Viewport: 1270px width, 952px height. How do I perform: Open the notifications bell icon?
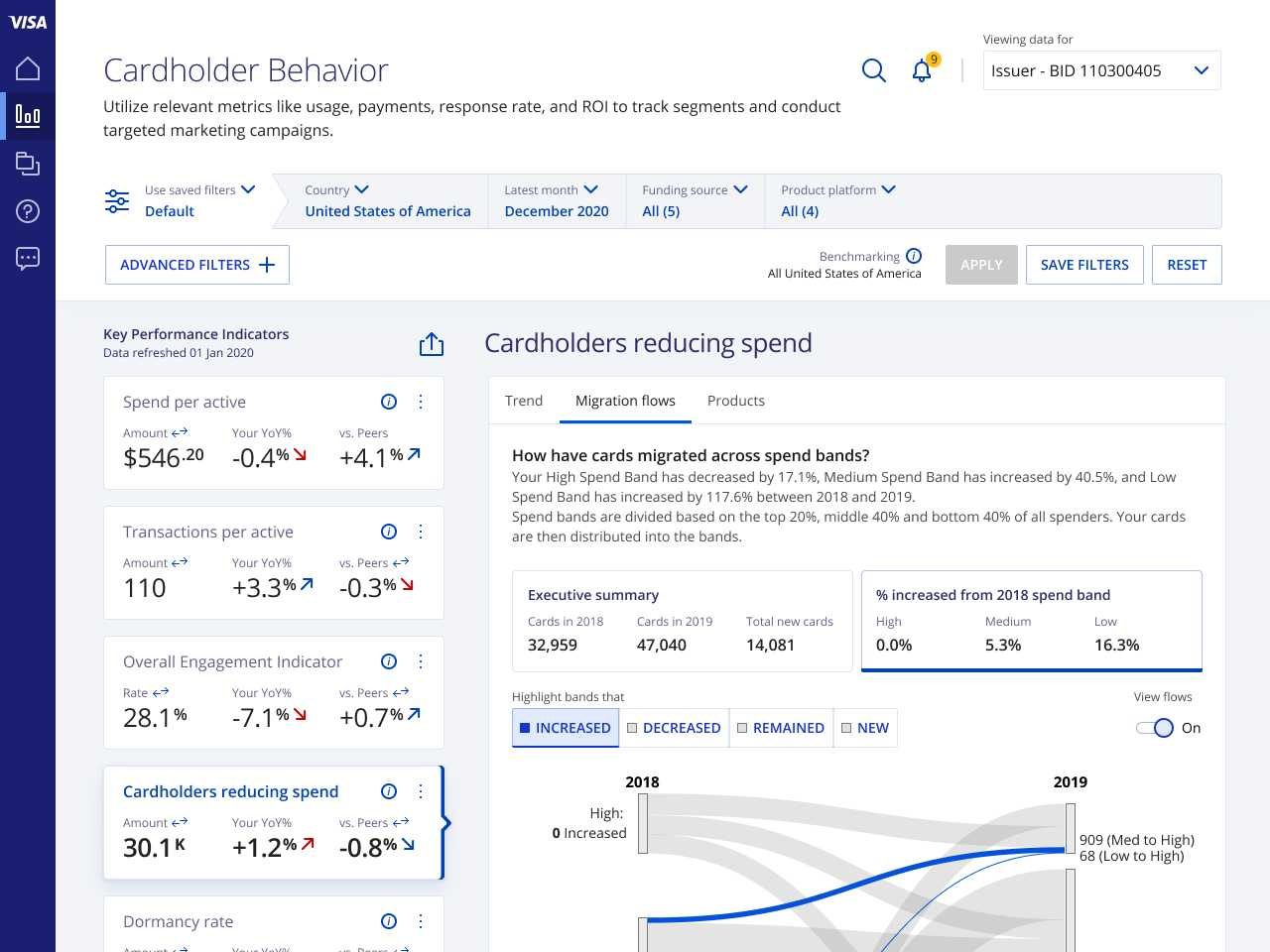click(x=922, y=70)
